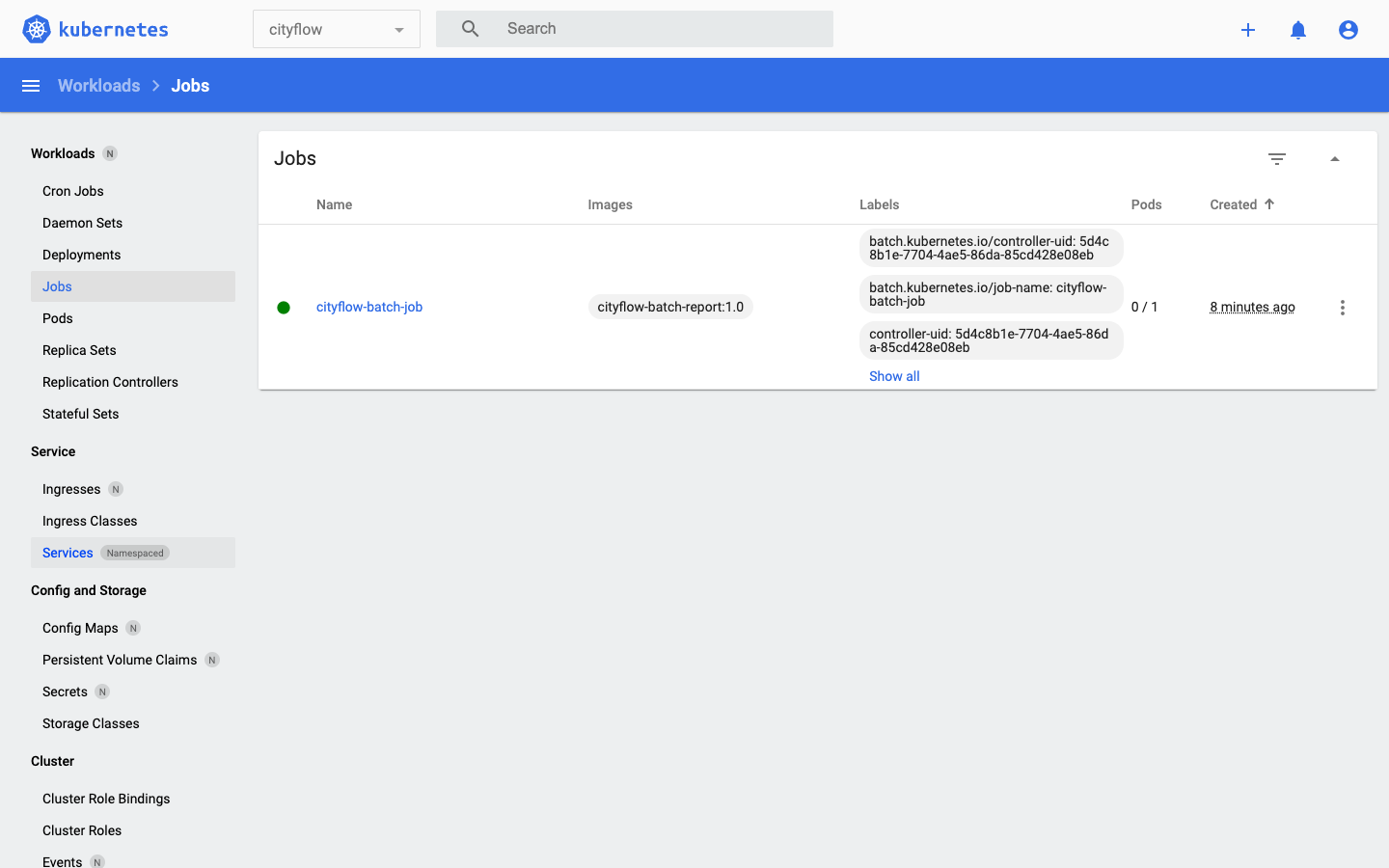Open Storage Classes in sidebar
Image resolution: width=1389 pixels, height=868 pixels.
coord(133,723)
